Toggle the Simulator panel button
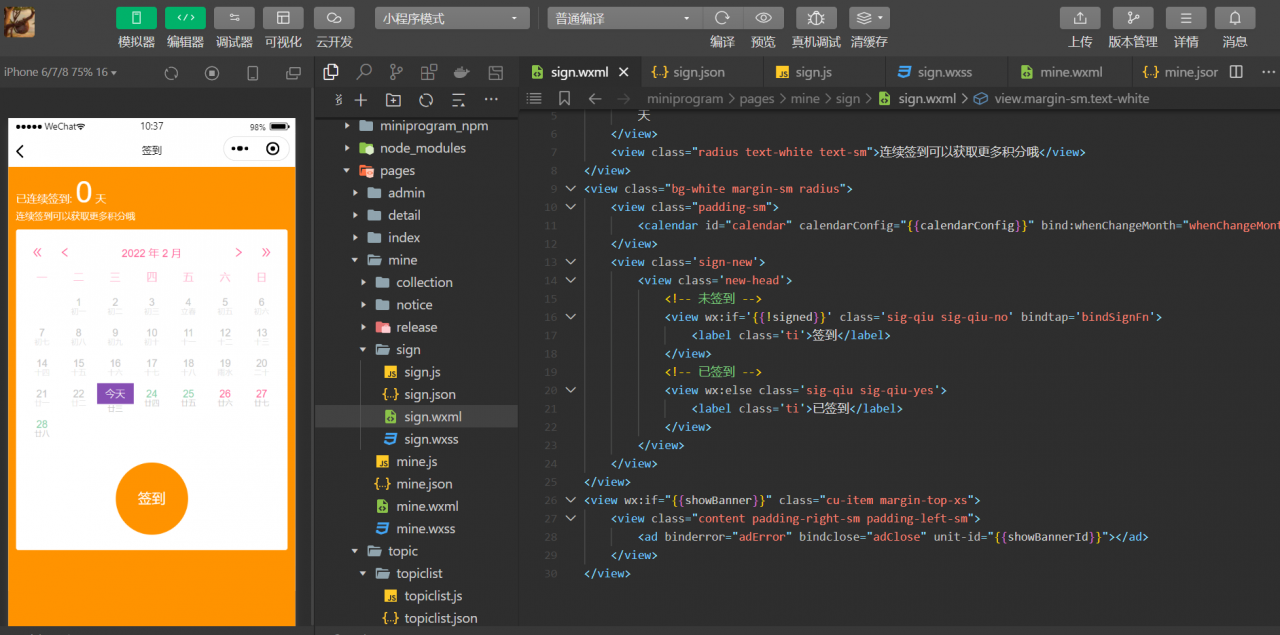This screenshot has width=1280, height=635. click(136, 18)
